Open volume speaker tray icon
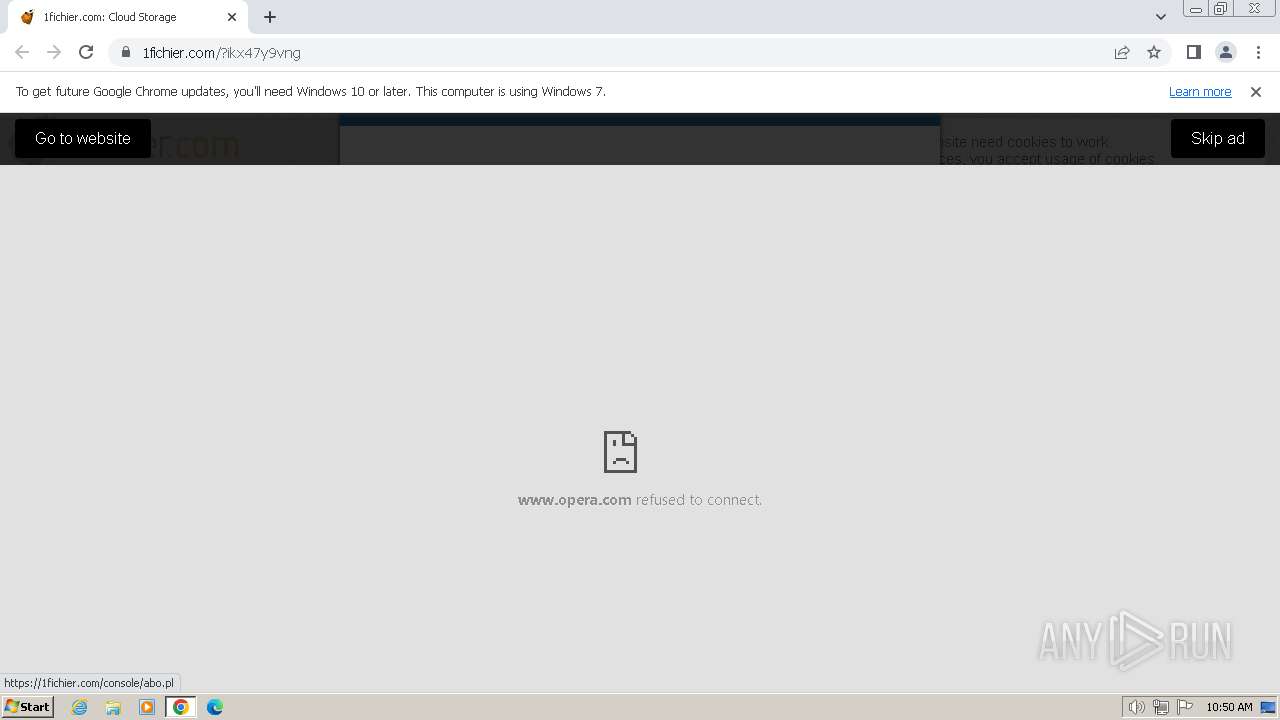 pyautogui.click(x=1137, y=707)
